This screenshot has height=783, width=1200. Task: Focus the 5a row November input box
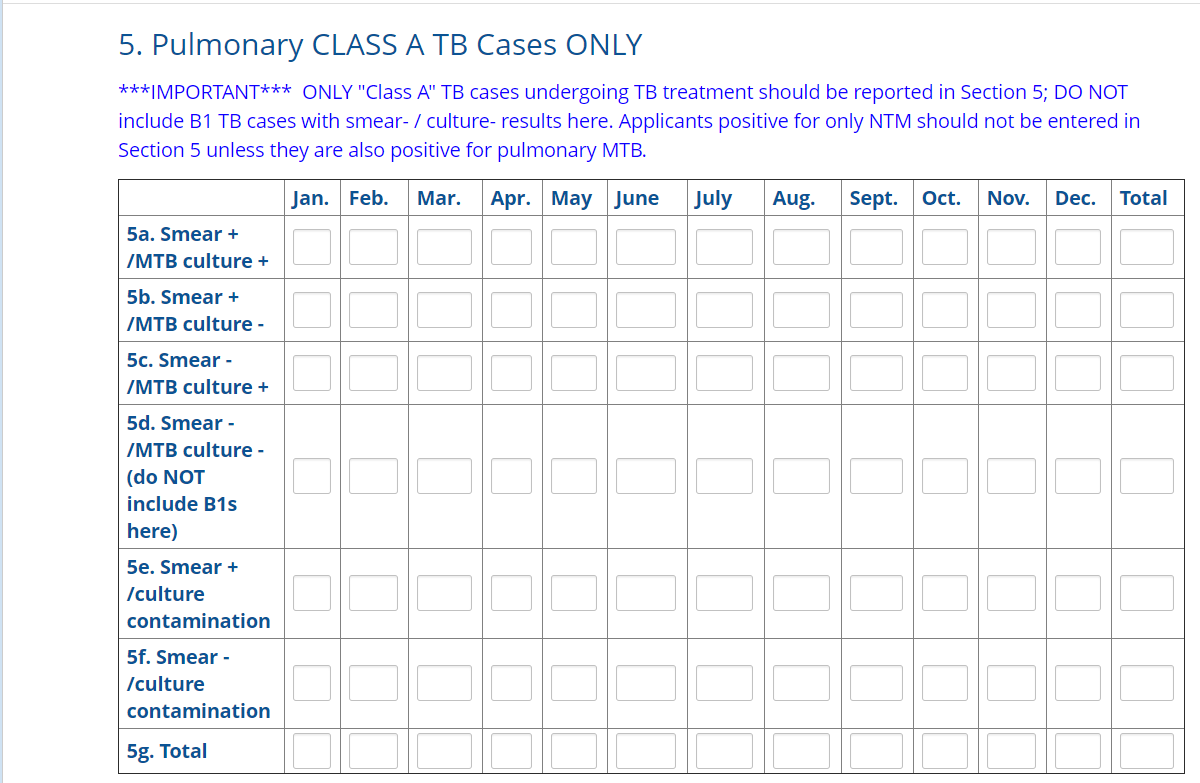[1011, 247]
